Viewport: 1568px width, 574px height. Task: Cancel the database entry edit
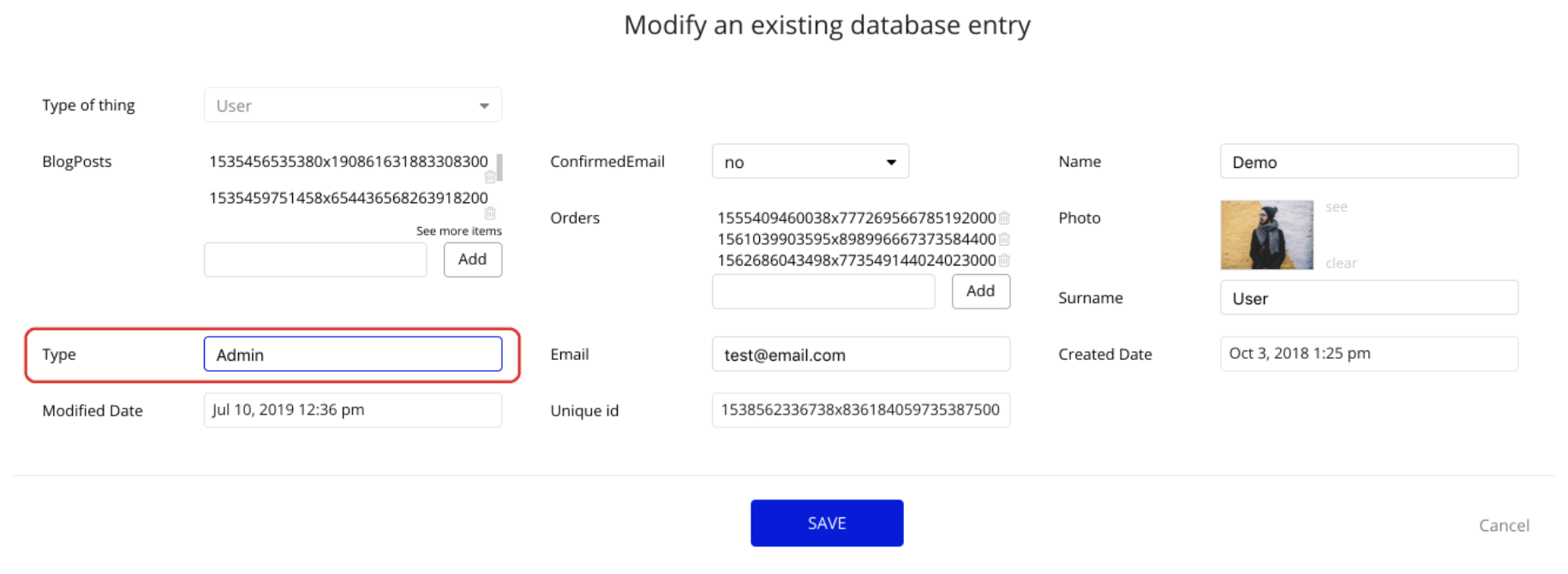click(1503, 525)
